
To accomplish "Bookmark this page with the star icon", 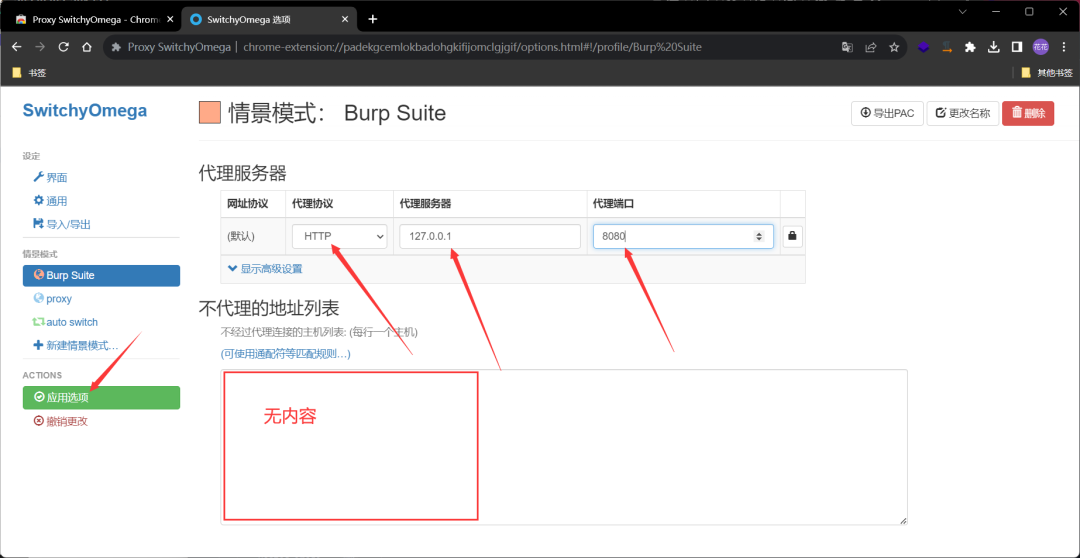I will tap(894, 47).
